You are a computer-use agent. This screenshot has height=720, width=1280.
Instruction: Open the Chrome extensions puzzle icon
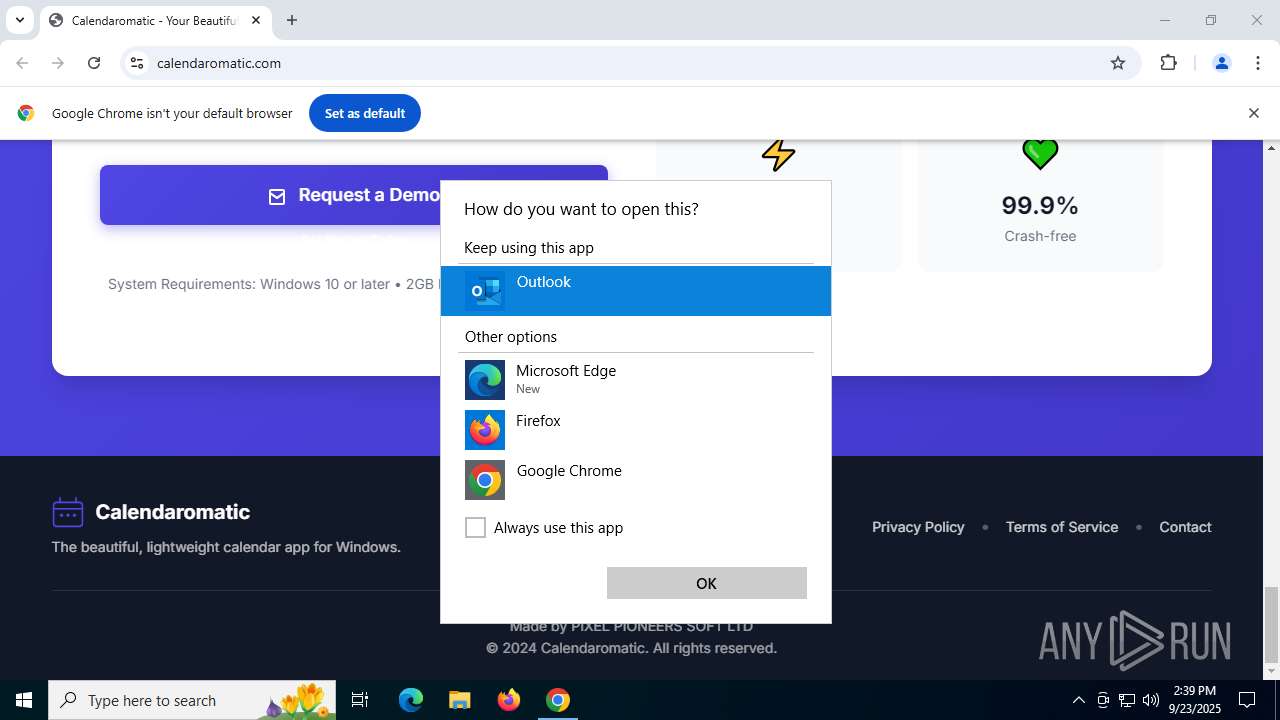coord(1168,63)
